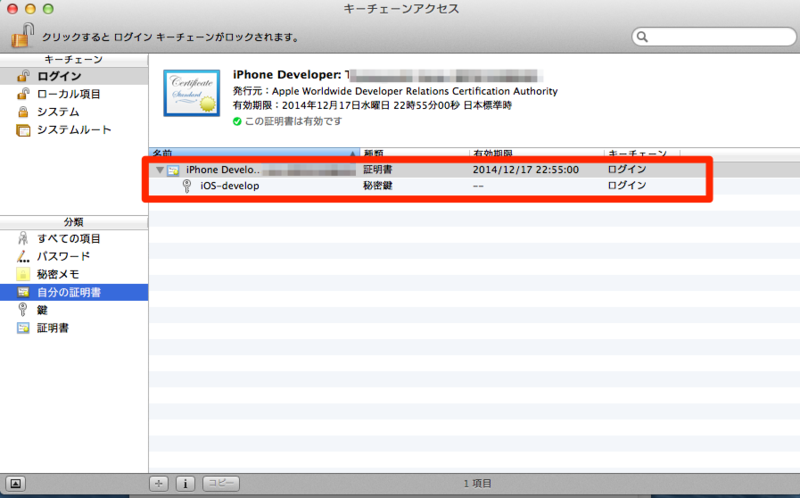
Task: Click certificate icon in iPhone Develo.. row
Action: coord(173,170)
